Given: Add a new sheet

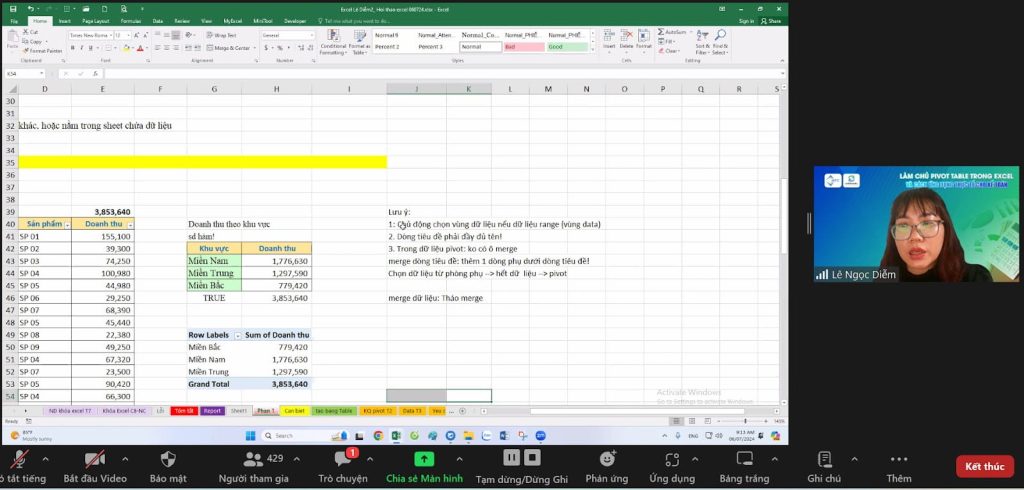Looking at the screenshot, I should [x=462, y=411].
